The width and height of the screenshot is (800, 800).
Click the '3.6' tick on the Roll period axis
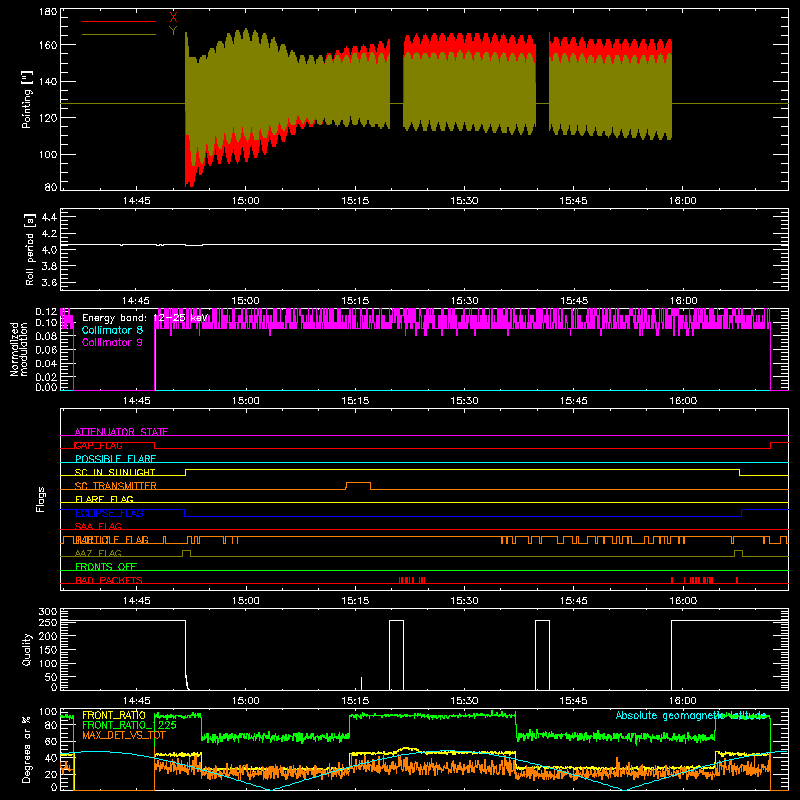click(x=49, y=282)
